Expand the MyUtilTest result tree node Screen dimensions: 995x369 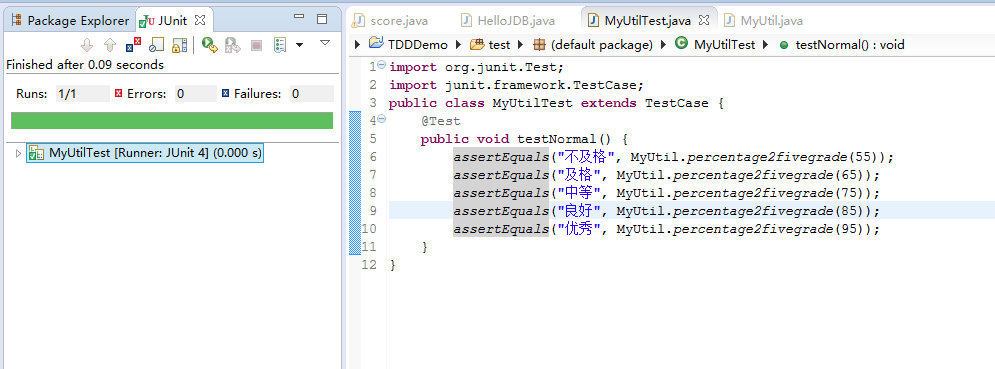point(18,153)
